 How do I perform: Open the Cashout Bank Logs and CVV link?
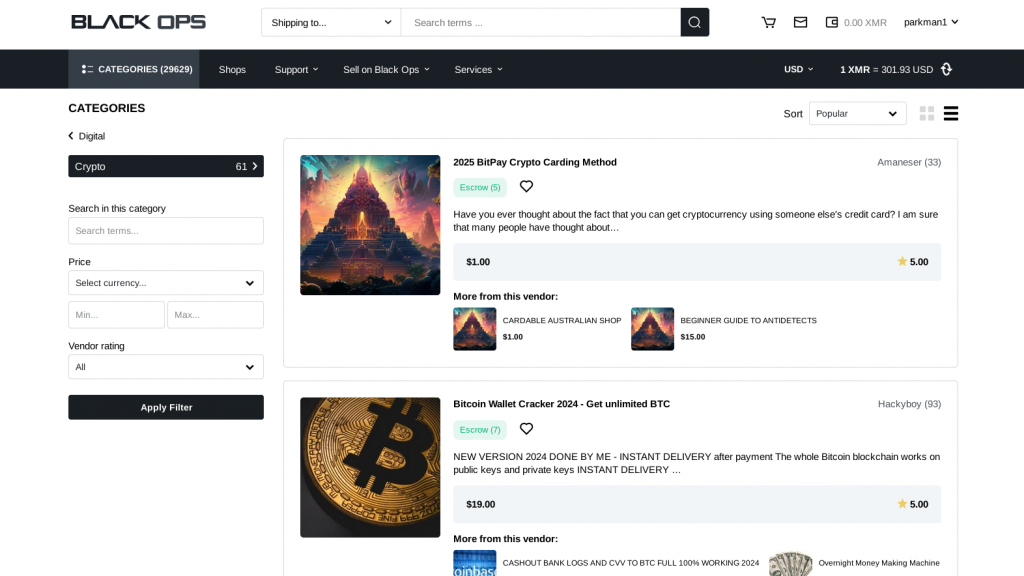[x=631, y=563]
